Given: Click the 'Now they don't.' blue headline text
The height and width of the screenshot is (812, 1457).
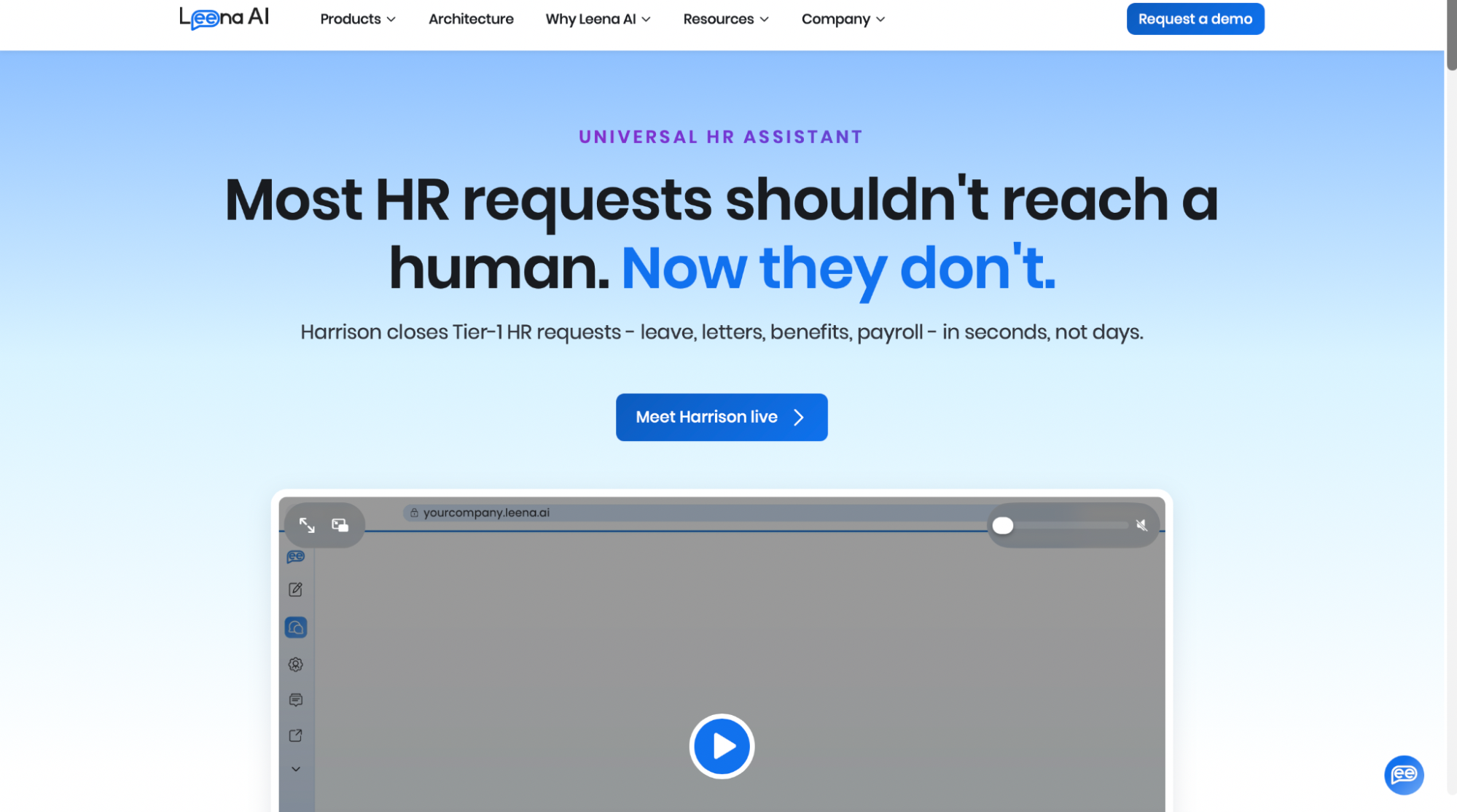Looking at the screenshot, I should coord(838,268).
